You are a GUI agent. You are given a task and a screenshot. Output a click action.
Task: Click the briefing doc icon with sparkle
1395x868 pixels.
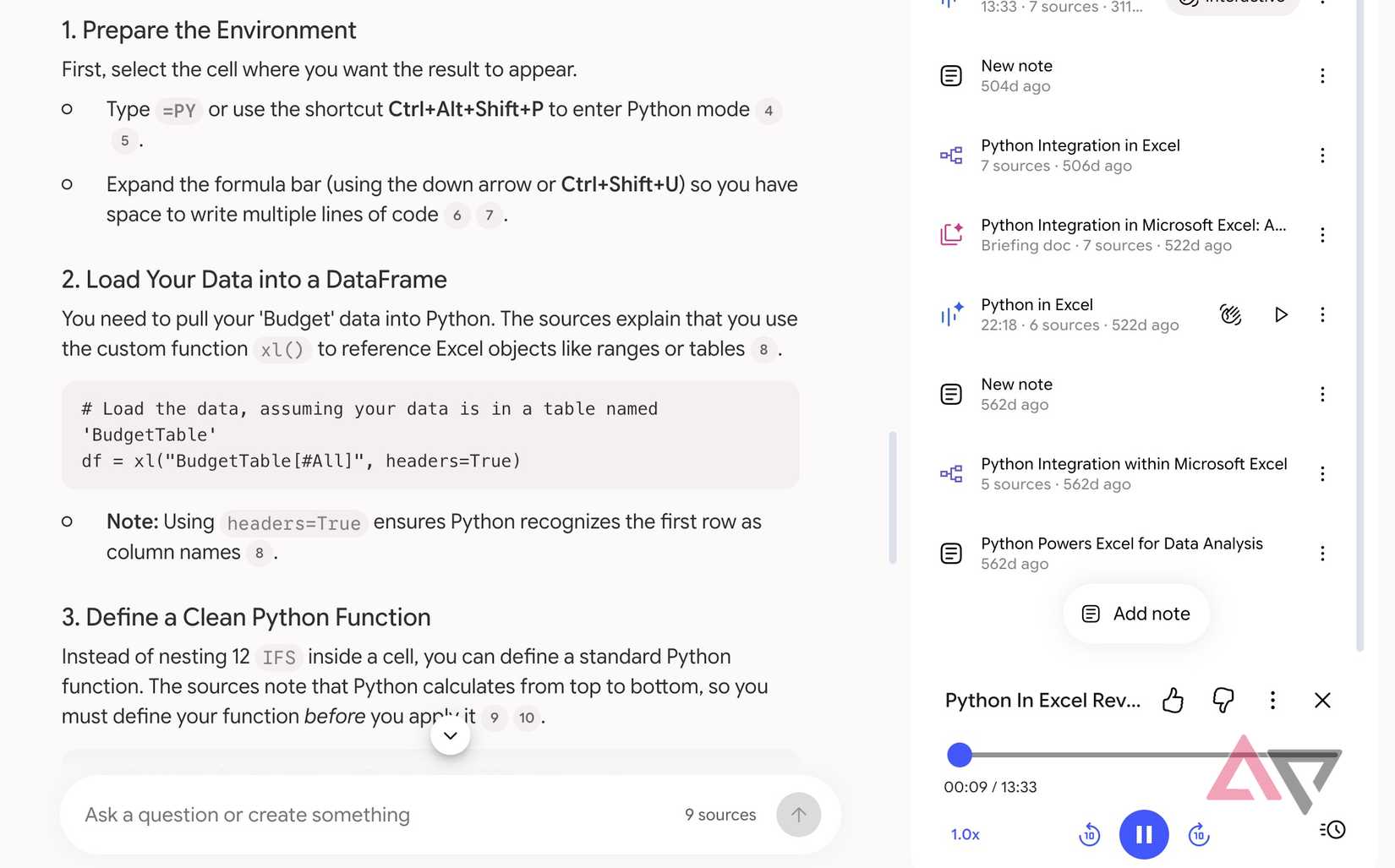click(x=951, y=235)
